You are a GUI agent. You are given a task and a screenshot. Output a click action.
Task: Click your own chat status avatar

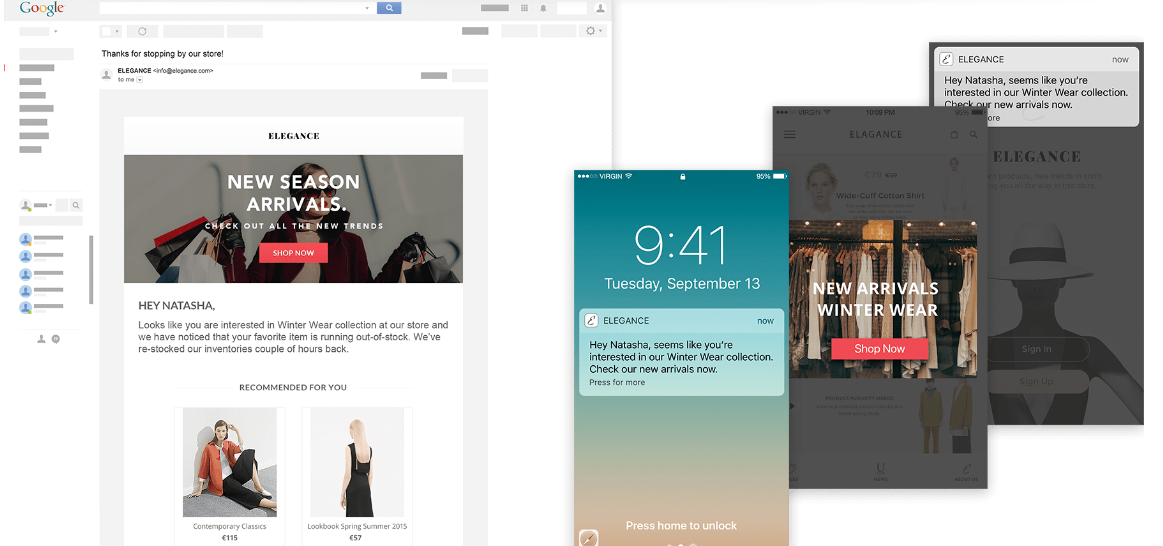point(26,205)
